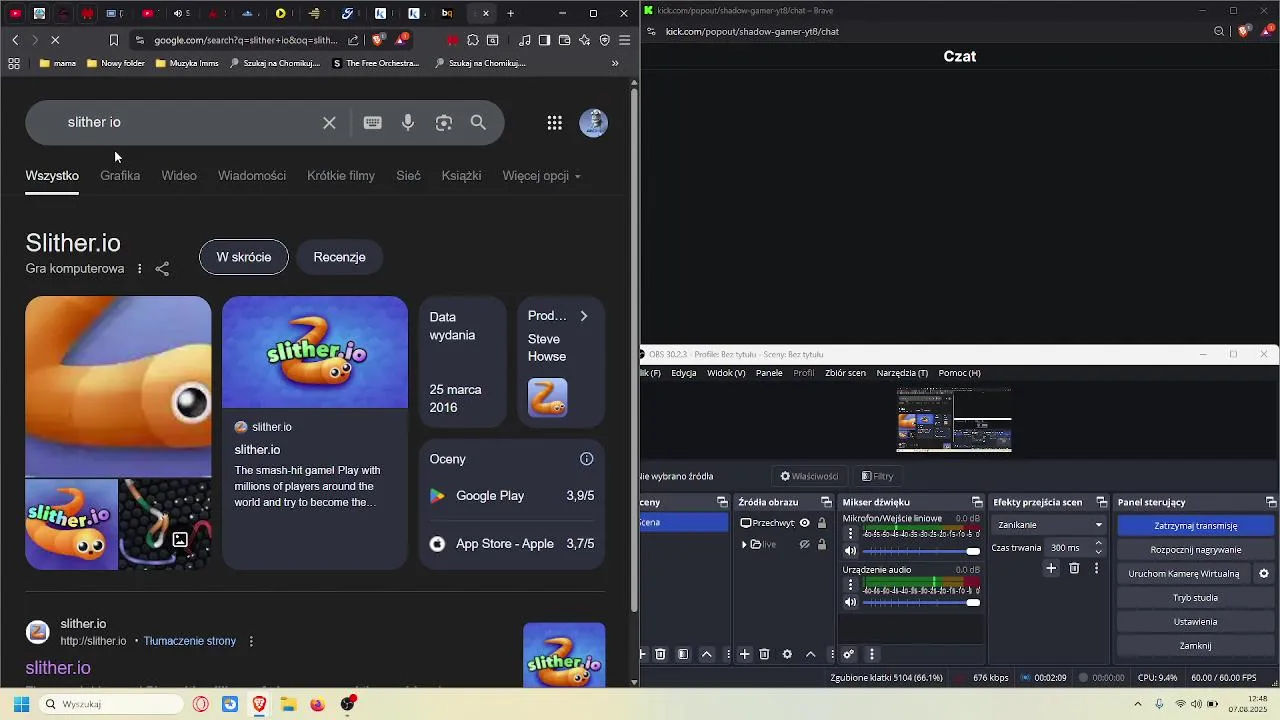Submit search with magnifier icon

pyautogui.click(x=478, y=122)
